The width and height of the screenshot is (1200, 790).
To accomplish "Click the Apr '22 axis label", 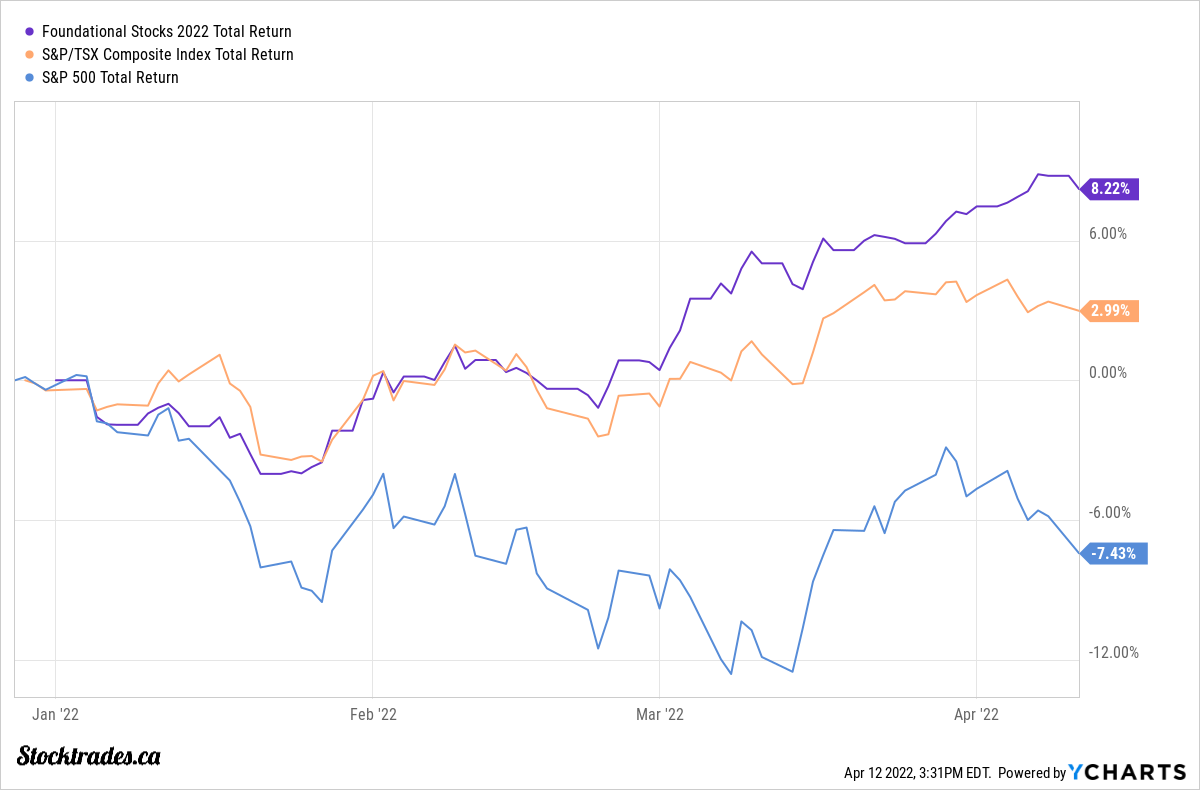I will point(976,714).
